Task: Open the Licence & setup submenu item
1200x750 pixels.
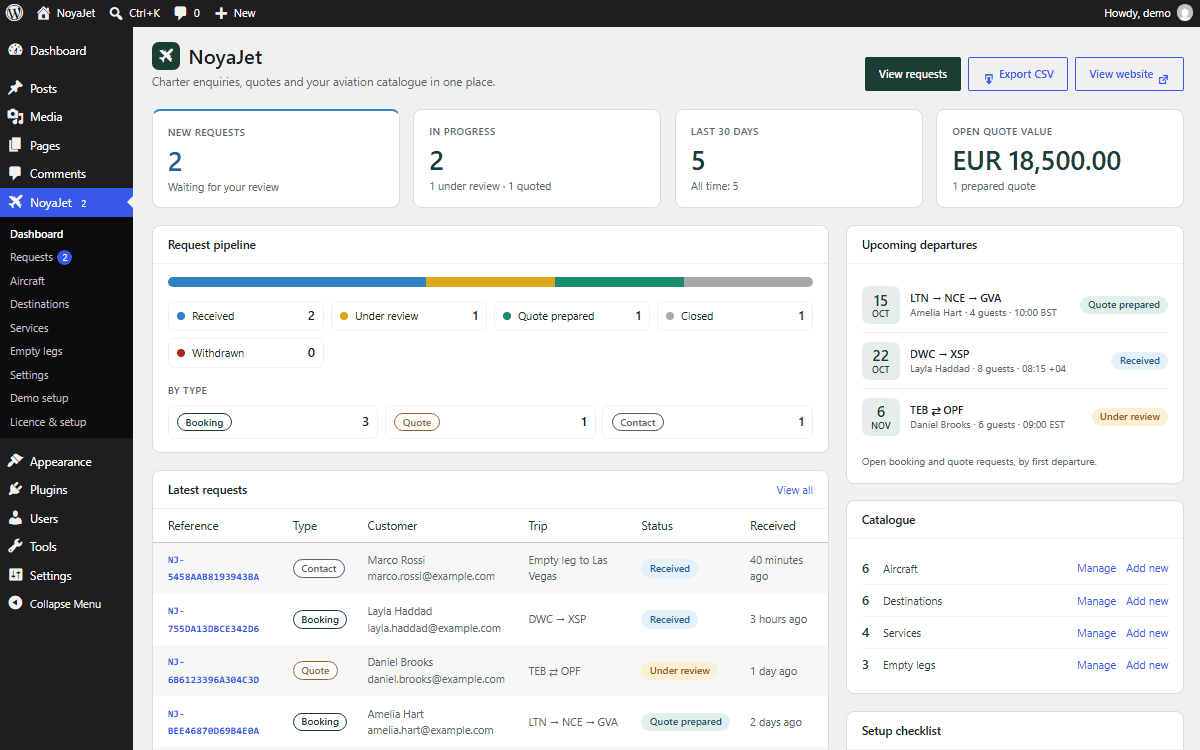Action: pyautogui.click(x=48, y=422)
